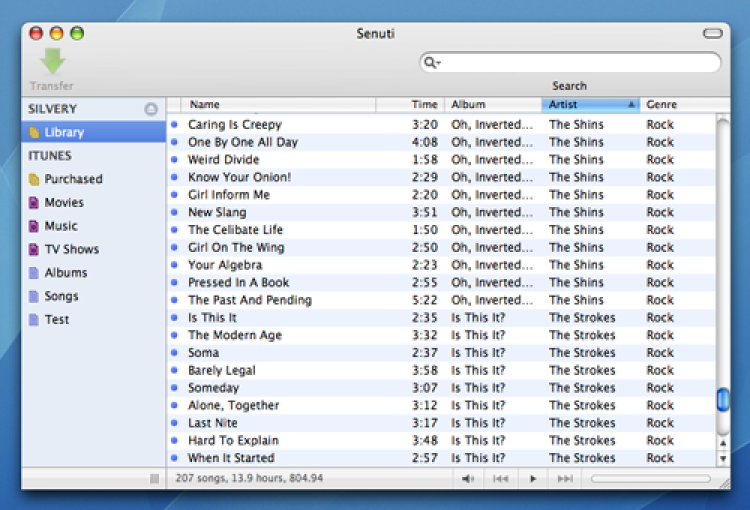Select the Library source
Screen dimensions: 750x510
64,132
